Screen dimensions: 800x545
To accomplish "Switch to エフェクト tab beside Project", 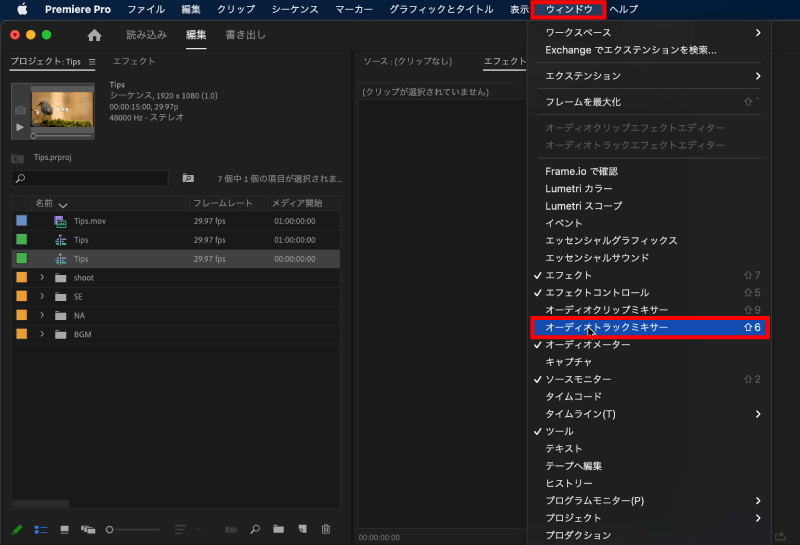I will click(x=134, y=61).
